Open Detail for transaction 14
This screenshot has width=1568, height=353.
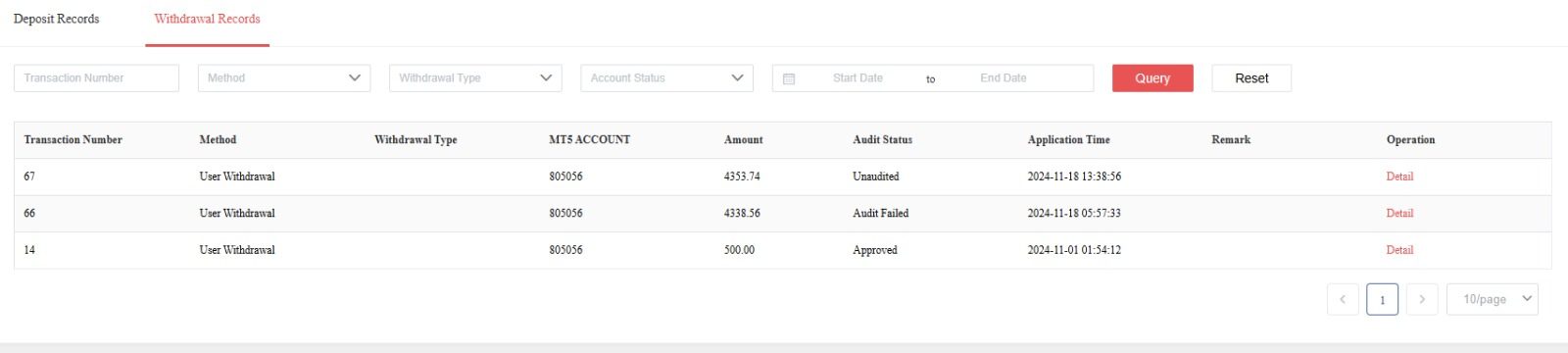click(1399, 250)
